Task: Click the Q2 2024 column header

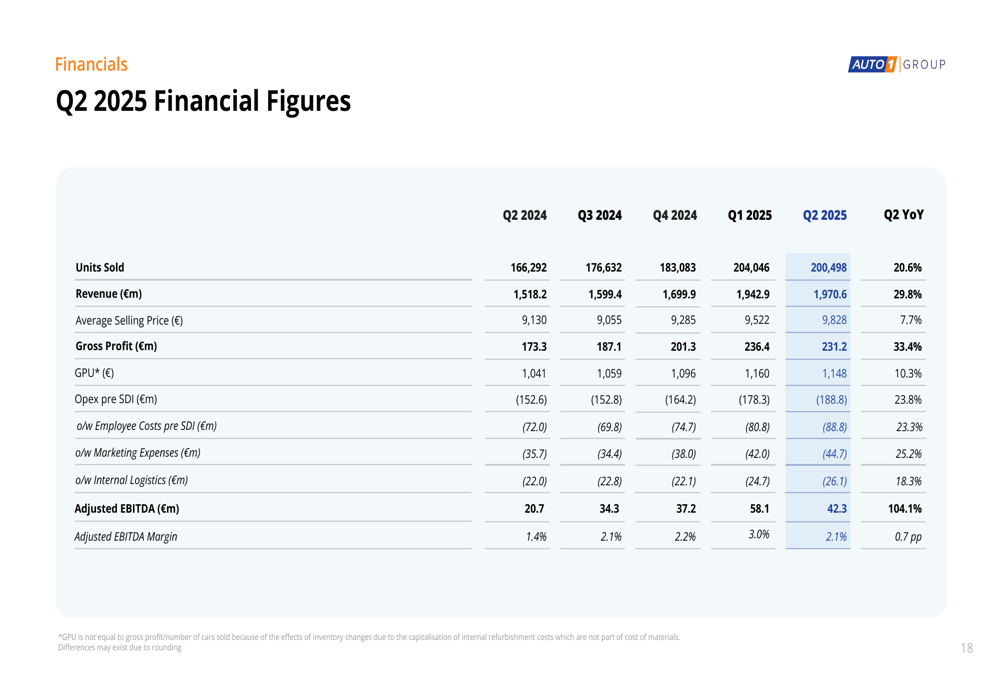Action: coord(524,215)
